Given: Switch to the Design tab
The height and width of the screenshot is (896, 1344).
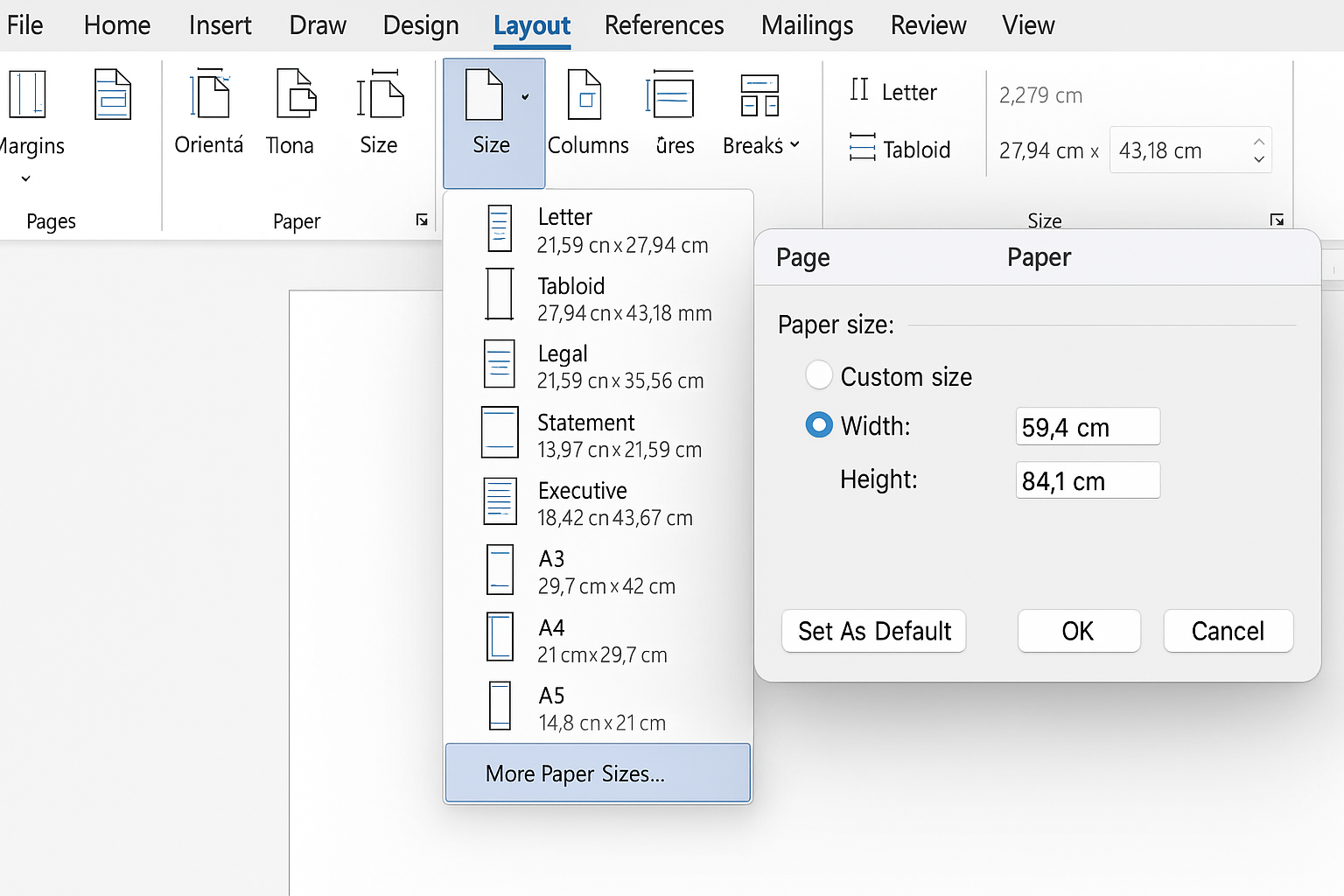Looking at the screenshot, I should (421, 25).
